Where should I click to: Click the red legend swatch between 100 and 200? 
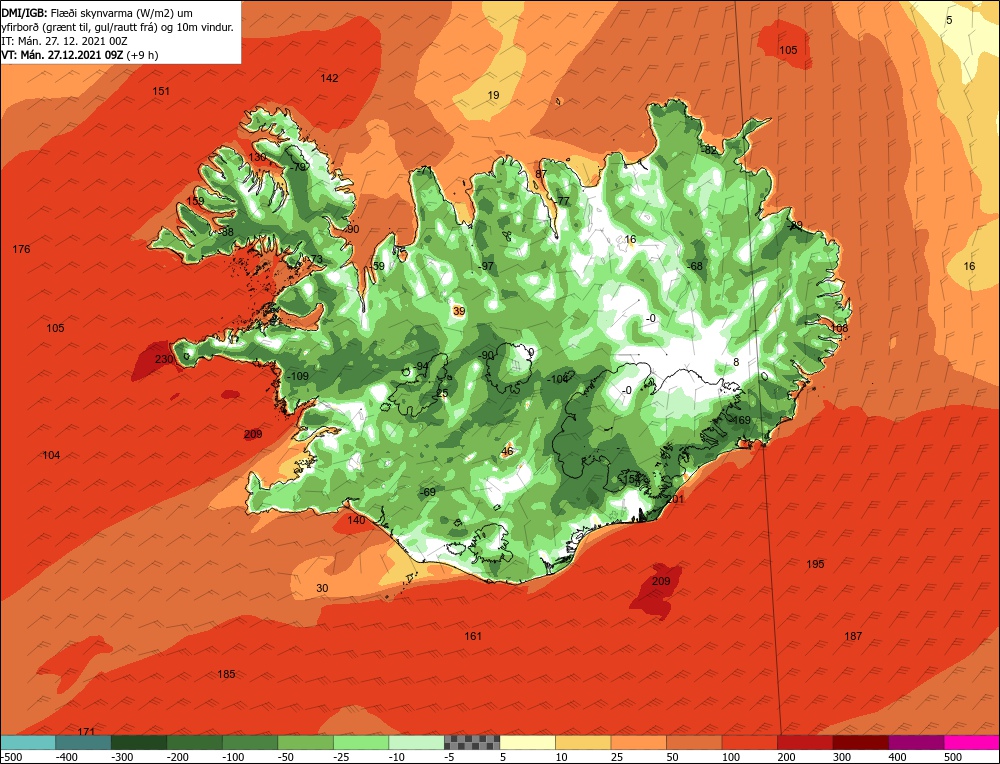coord(749,742)
